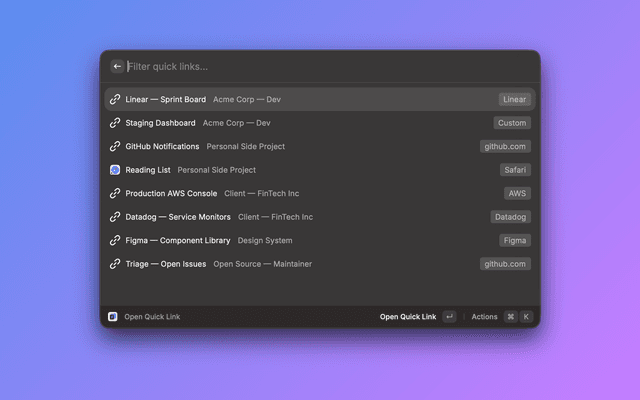This screenshot has width=640, height=400.
Task: Click github.com tag on Triage row
Action: click(x=505, y=264)
